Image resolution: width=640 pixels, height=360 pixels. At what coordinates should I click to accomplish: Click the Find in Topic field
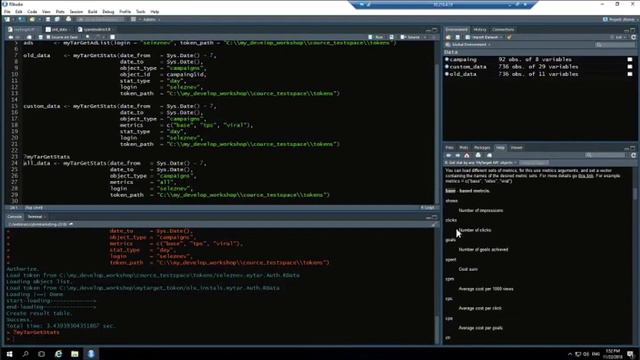pyautogui.click(x=534, y=162)
